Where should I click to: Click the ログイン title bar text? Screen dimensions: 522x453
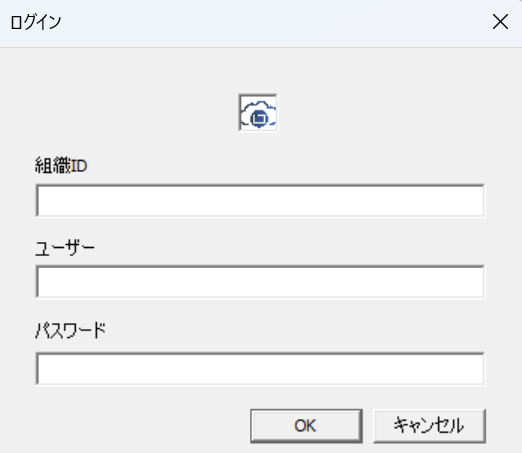[36, 22]
